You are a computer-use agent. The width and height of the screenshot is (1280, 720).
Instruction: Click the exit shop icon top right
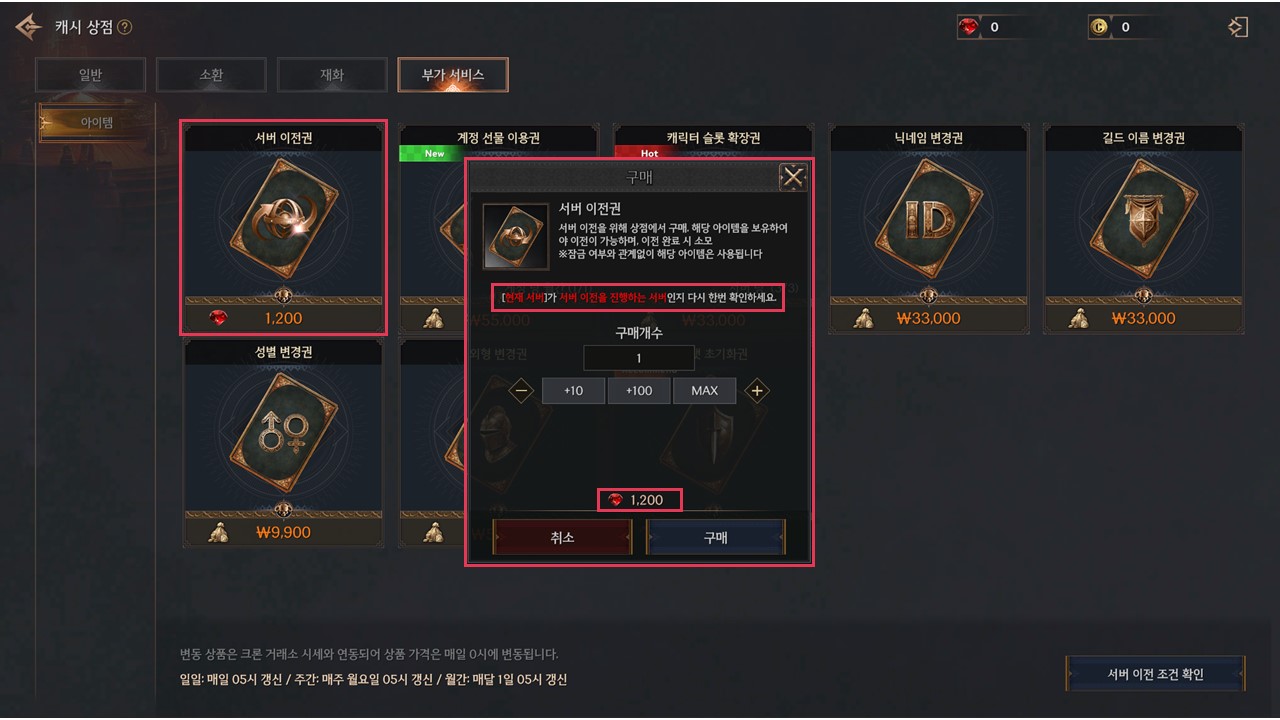[1238, 27]
